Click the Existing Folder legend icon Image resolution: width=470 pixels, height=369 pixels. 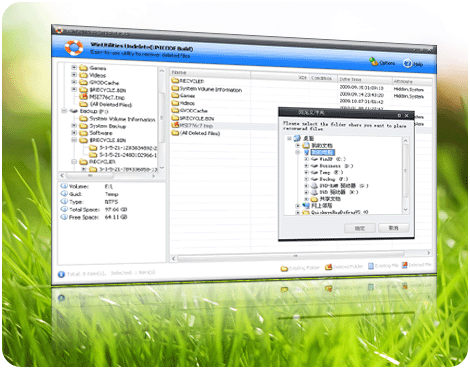coord(284,268)
